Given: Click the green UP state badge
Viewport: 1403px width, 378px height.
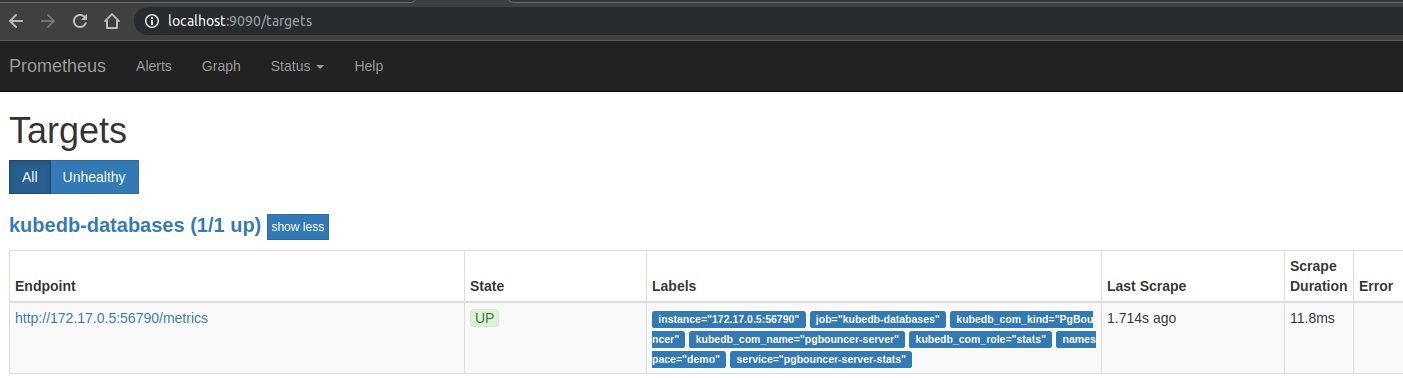Looking at the screenshot, I should tap(485, 318).
